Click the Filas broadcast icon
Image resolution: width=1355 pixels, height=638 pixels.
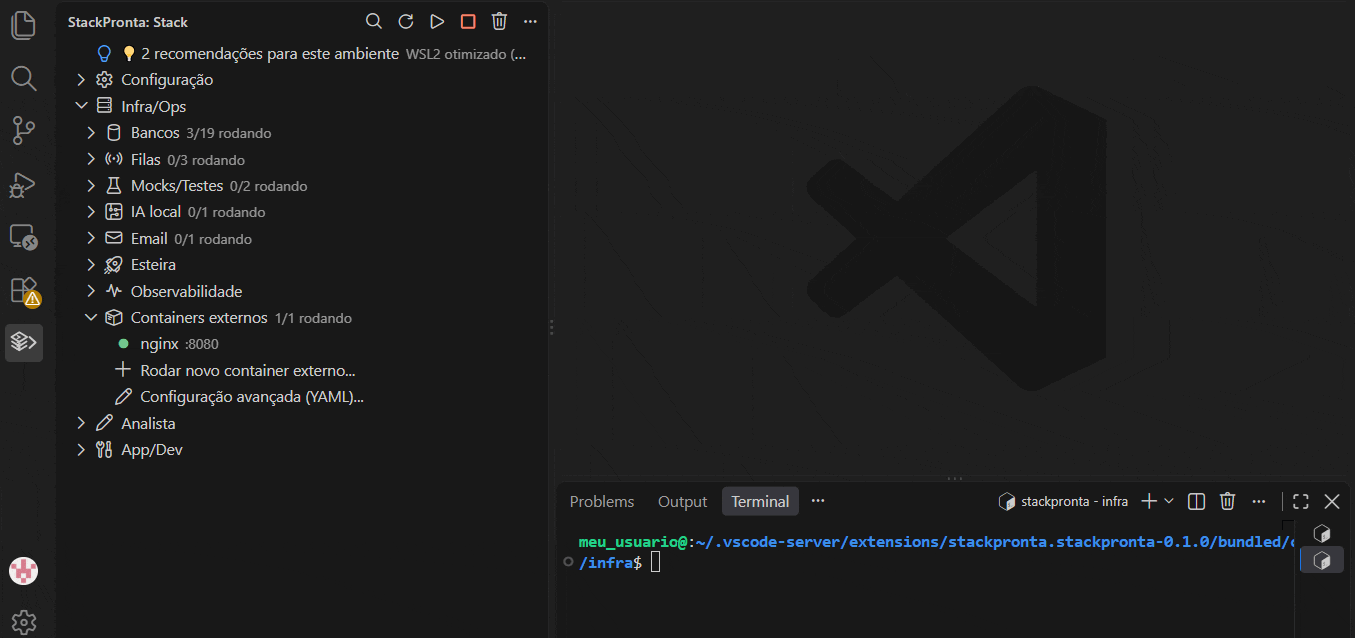(x=113, y=159)
